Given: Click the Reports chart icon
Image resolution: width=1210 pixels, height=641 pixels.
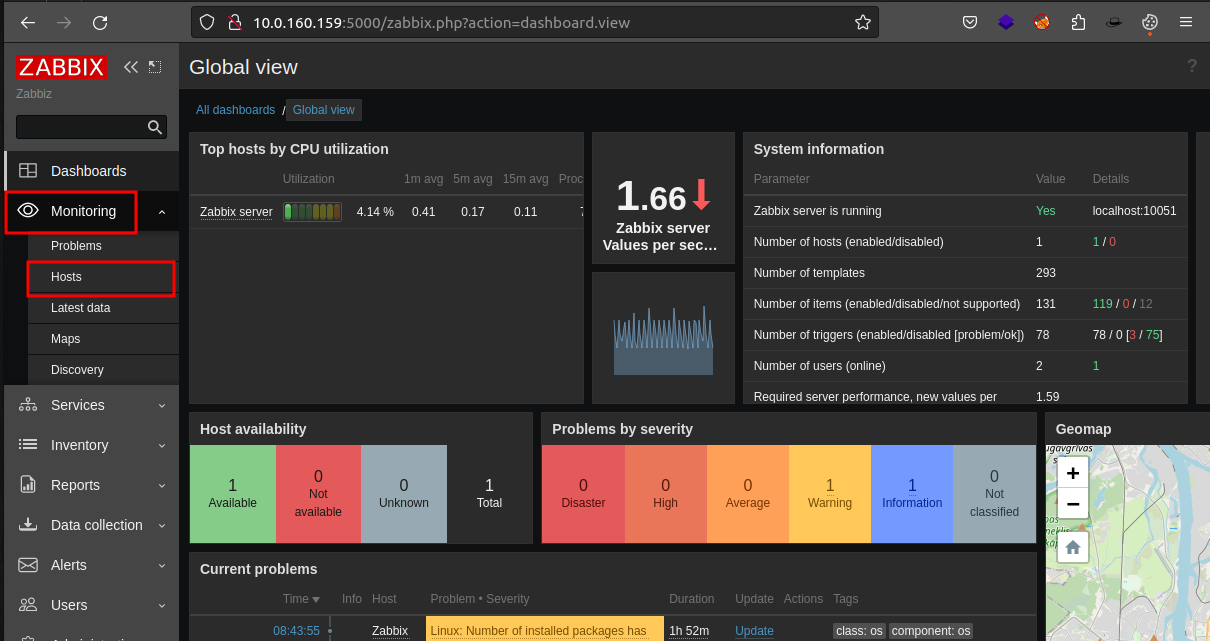Looking at the screenshot, I should pos(28,485).
